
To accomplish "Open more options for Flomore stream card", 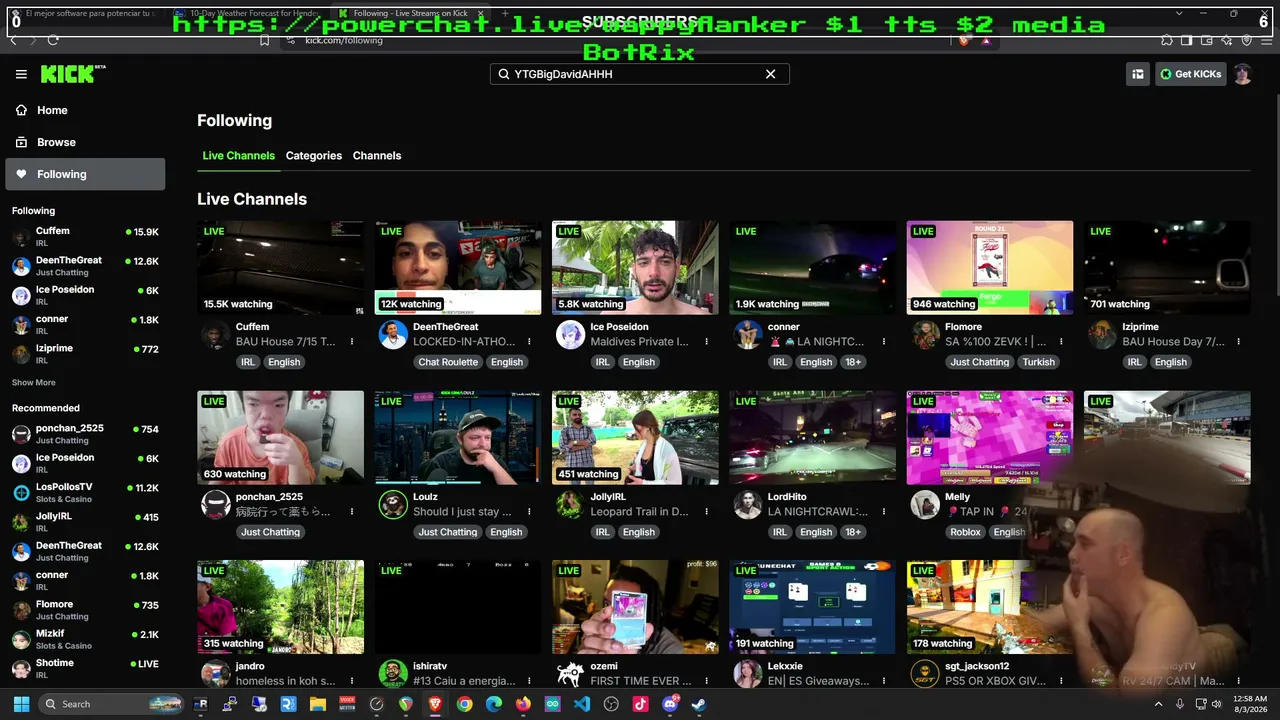I will click(x=1061, y=342).
